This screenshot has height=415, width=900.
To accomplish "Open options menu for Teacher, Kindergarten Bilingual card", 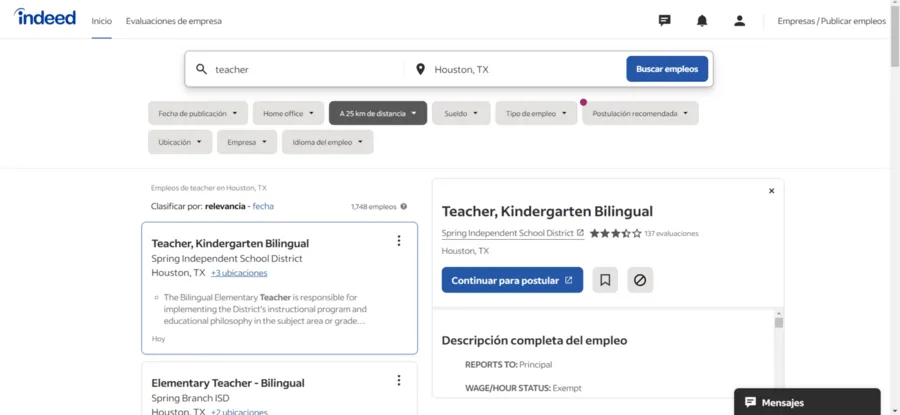I will click(399, 241).
